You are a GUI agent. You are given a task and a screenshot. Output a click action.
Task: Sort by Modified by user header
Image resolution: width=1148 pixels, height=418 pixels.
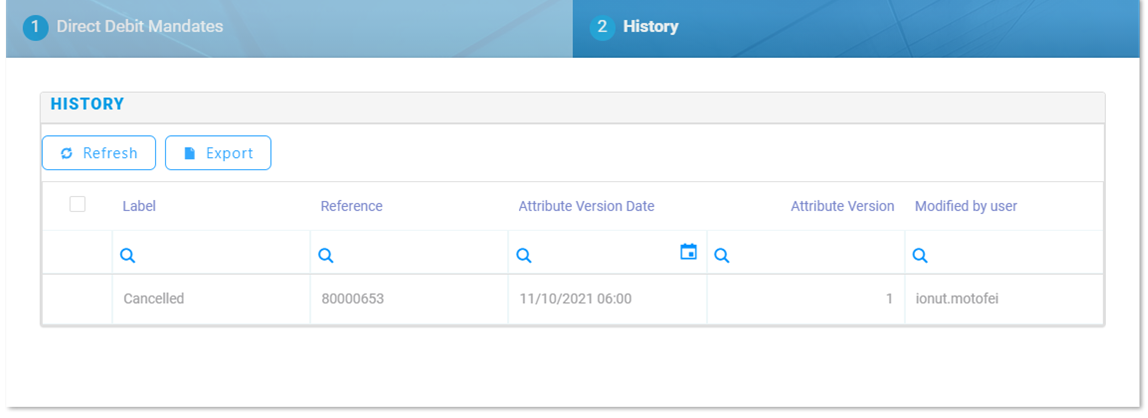pyautogui.click(x=966, y=206)
